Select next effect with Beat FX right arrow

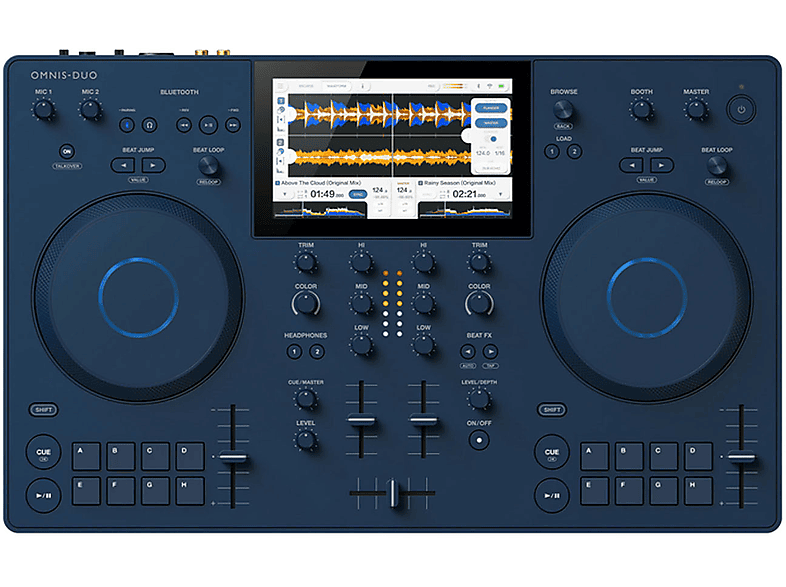point(490,351)
